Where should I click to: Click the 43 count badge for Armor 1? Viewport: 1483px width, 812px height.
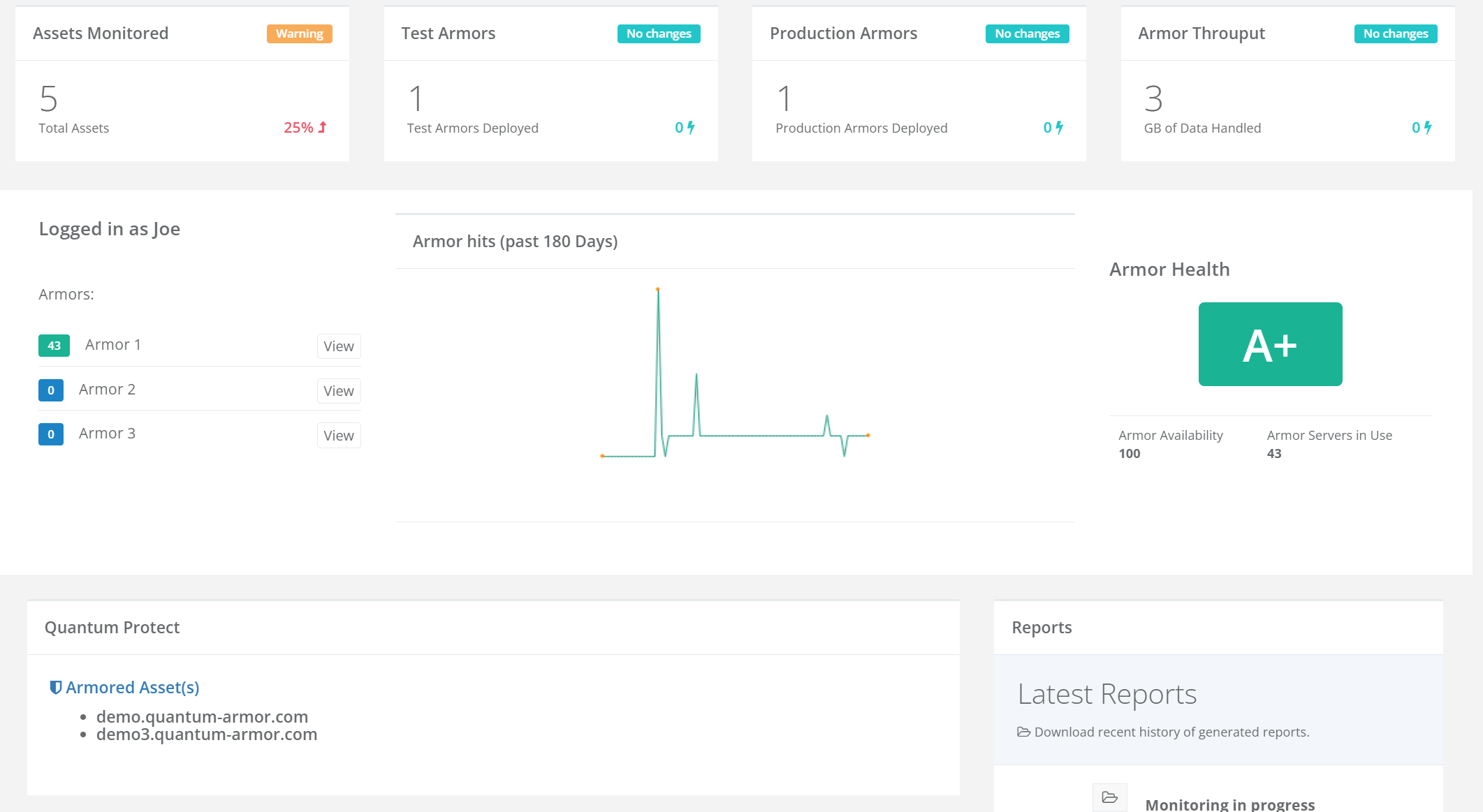pos(54,346)
